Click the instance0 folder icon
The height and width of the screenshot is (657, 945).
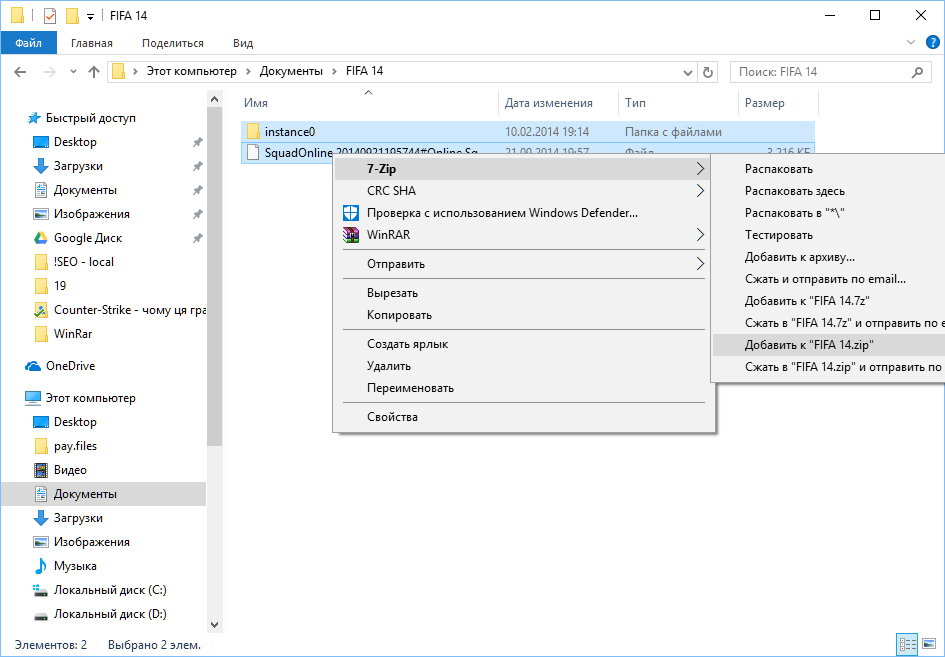point(253,131)
